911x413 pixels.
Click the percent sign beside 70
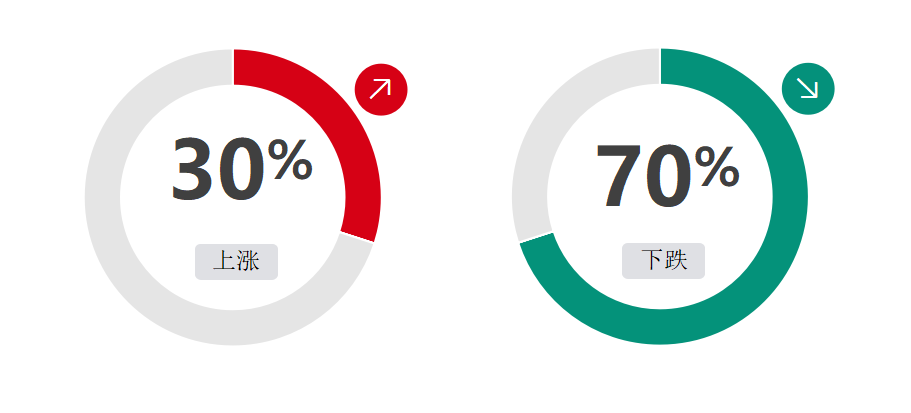click(717, 166)
